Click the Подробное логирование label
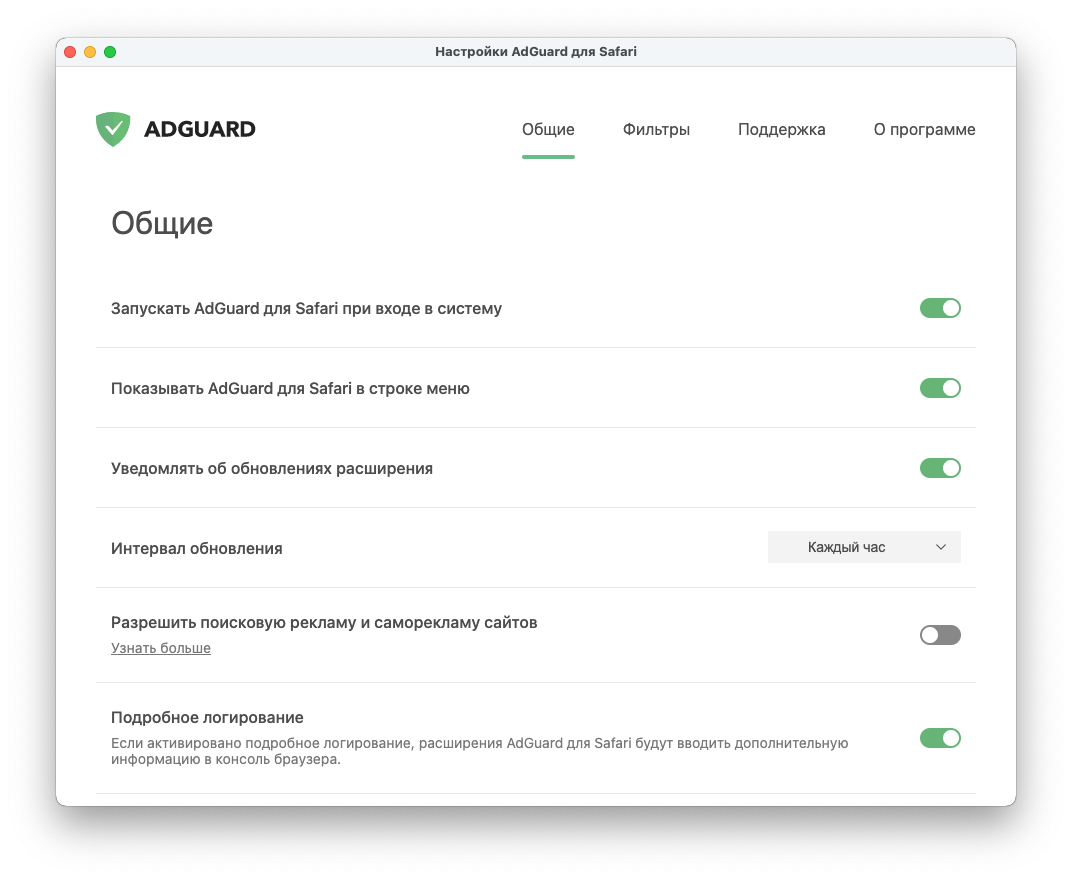This screenshot has height=880, width=1072. [207, 717]
